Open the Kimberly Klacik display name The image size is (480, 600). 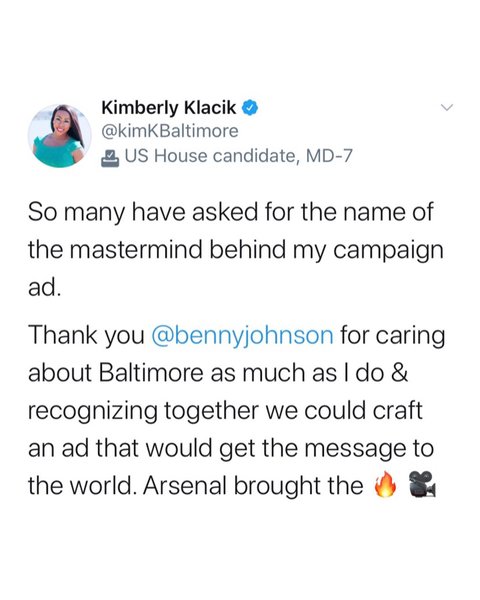[169, 108]
